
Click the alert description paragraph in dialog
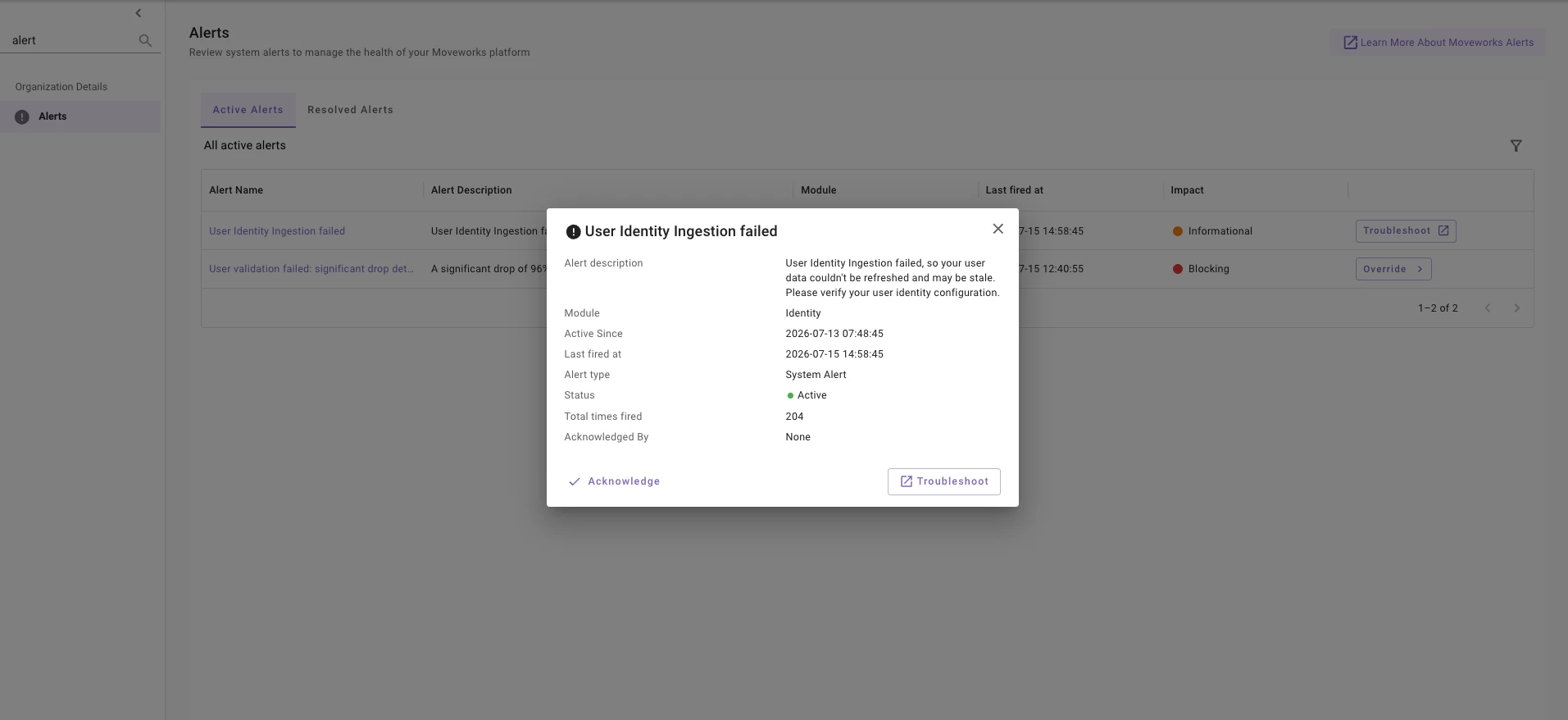click(x=893, y=278)
